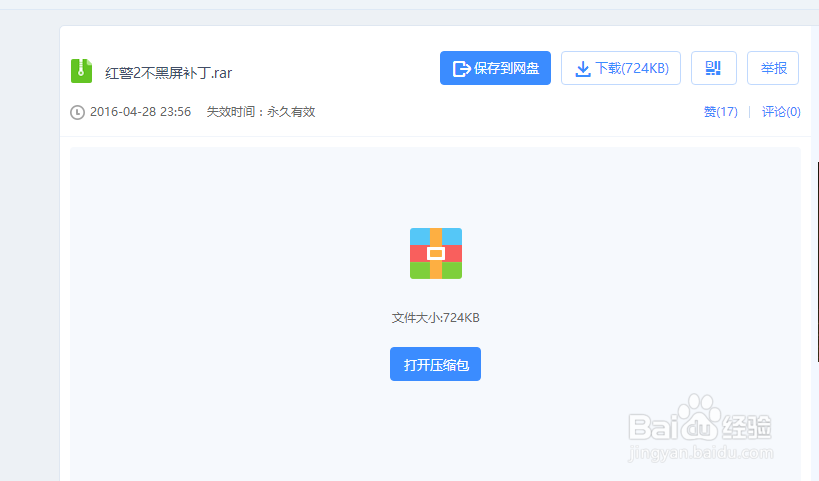Click the colorful archive package icon
This screenshot has height=481, width=819.
pos(436,253)
